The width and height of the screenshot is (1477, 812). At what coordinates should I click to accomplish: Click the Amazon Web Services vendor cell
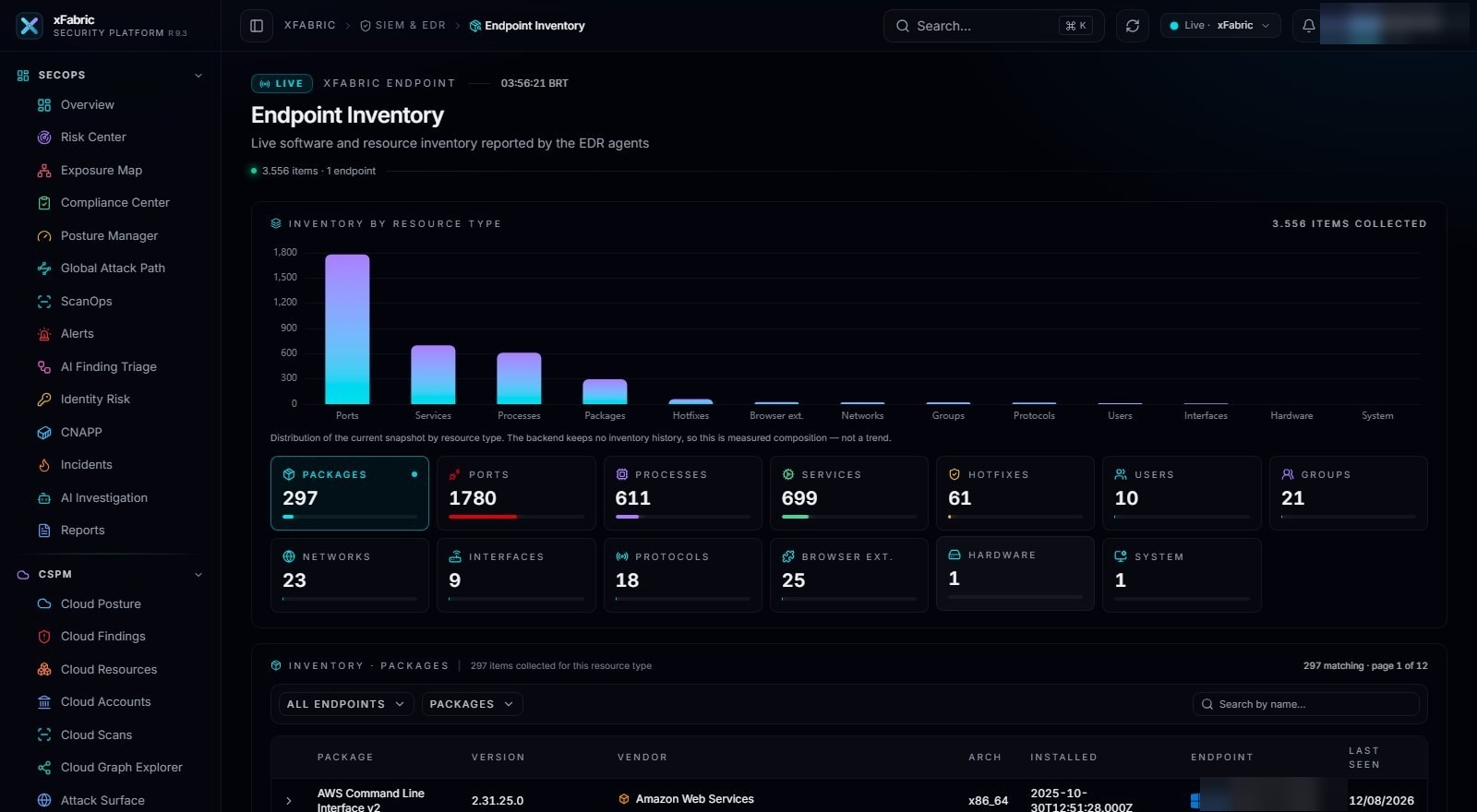tap(686, 800)
